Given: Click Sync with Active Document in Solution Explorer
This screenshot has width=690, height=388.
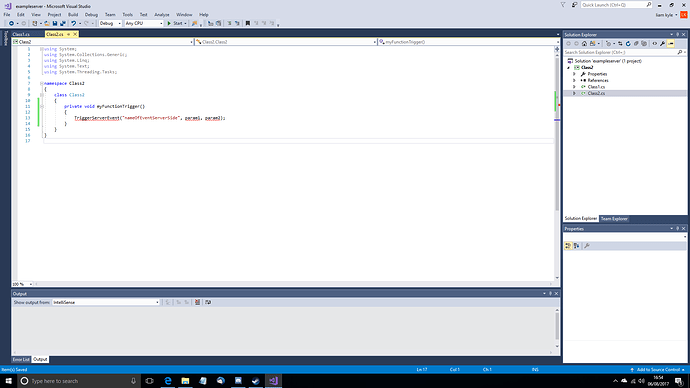Looking at the screenshot, I should 620,44.
